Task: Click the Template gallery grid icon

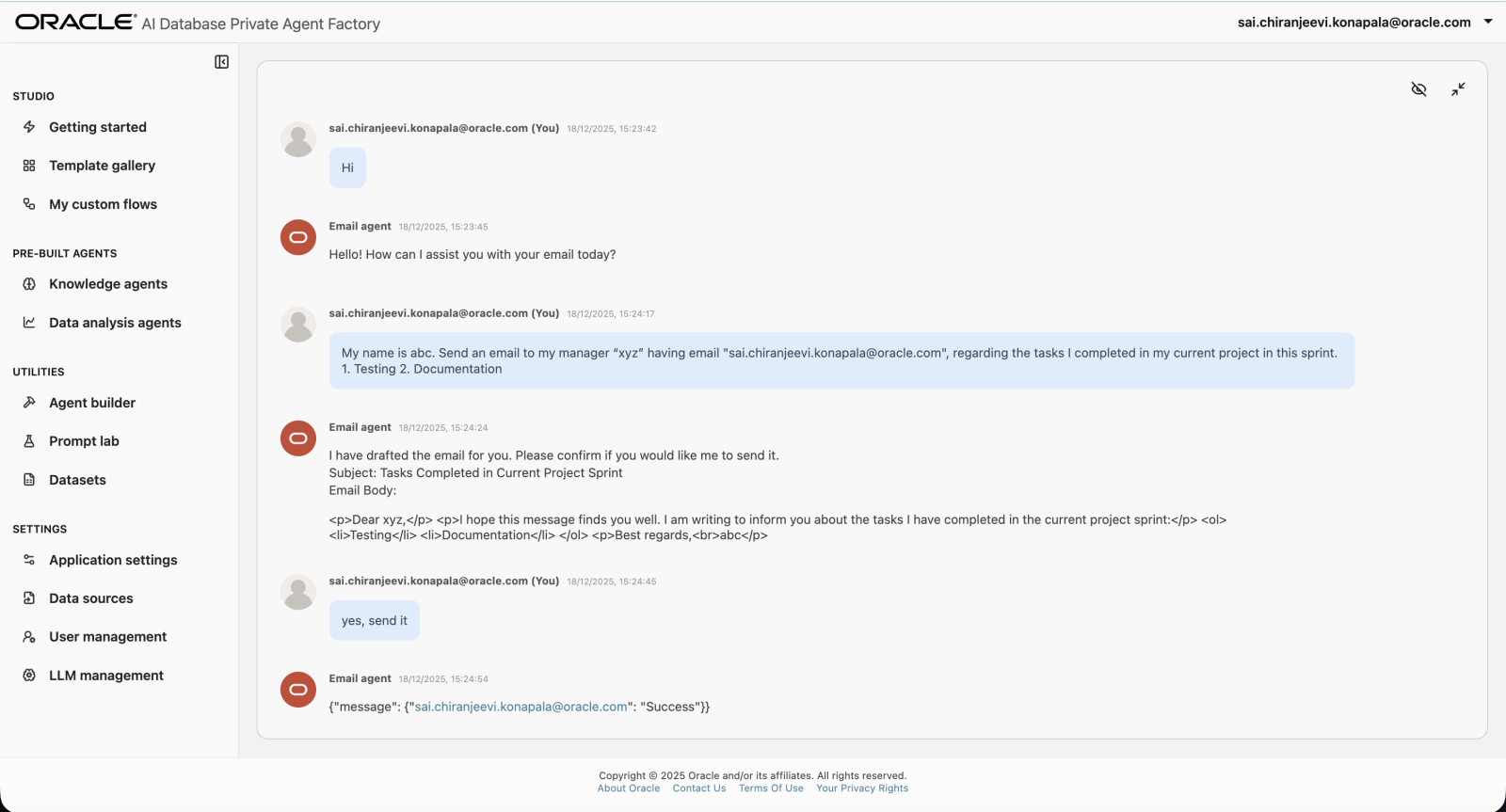Action: pos(29,166)
